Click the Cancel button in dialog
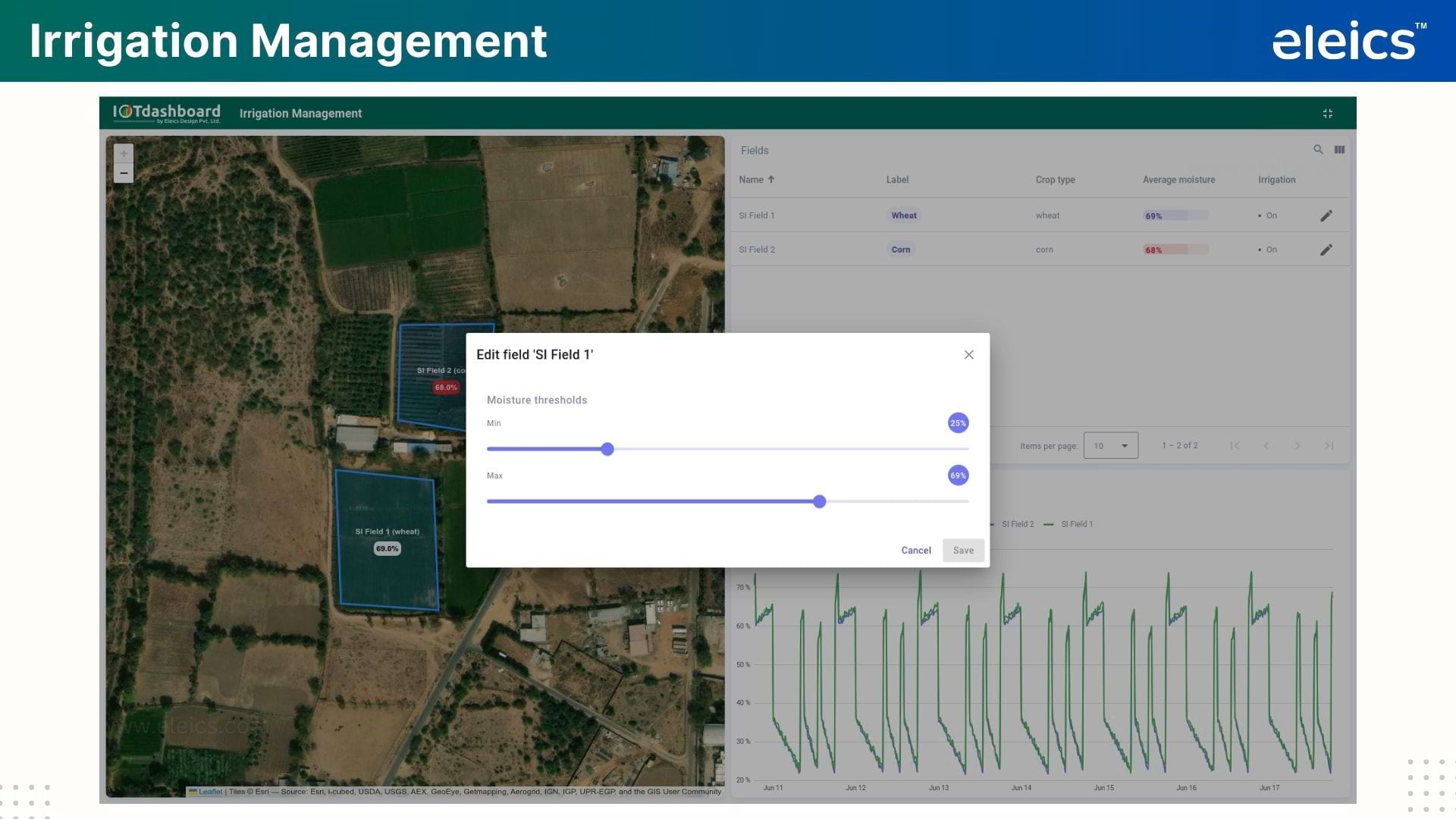The width and height of the screenshot is (1456, 819). click(x=916, y=551)
